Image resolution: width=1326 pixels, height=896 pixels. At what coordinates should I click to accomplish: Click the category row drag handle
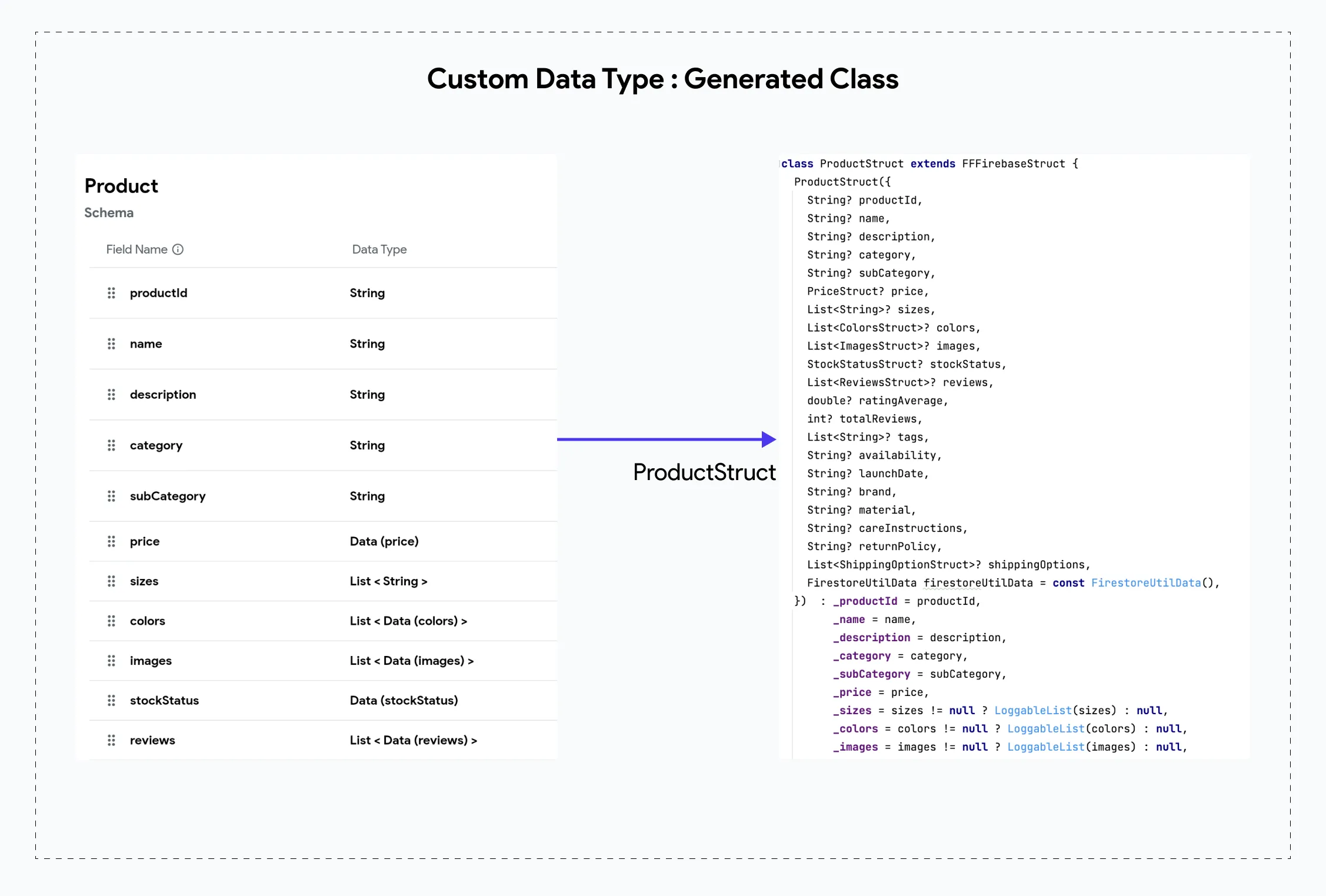[111, 445]
